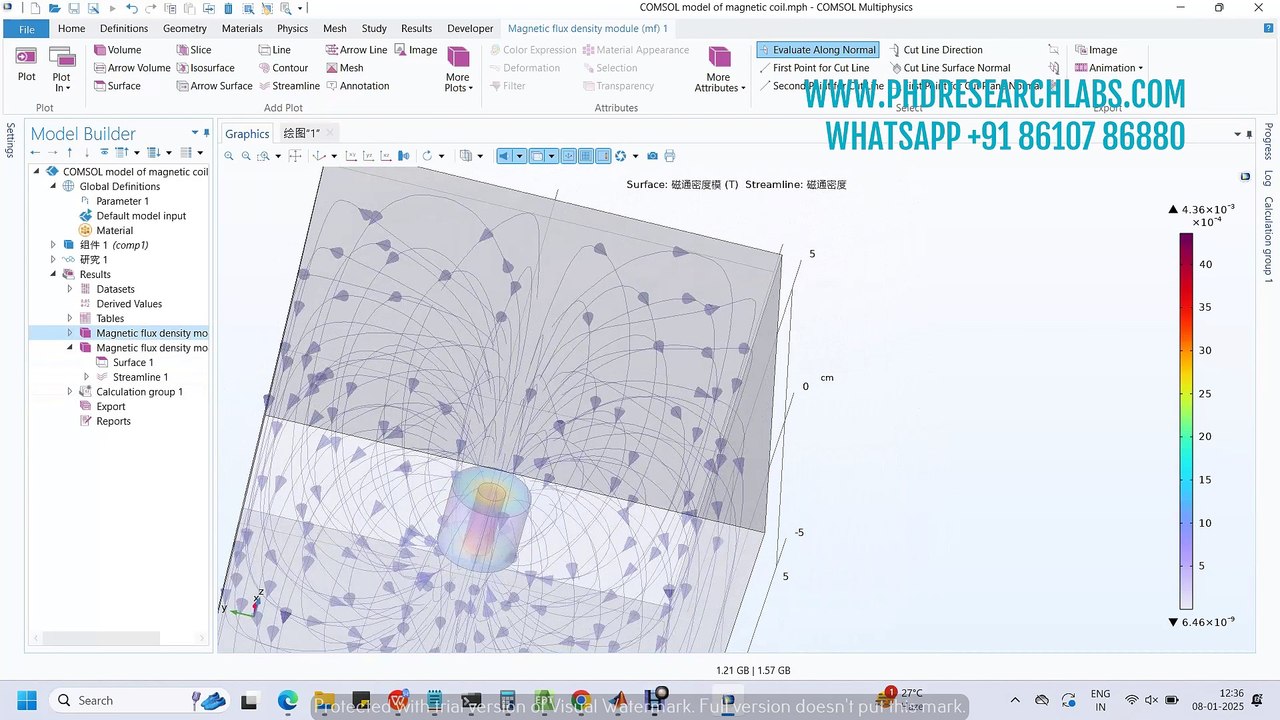1280x720 pixels.
Task: Add an Isosurface plot
Action: 205,68
